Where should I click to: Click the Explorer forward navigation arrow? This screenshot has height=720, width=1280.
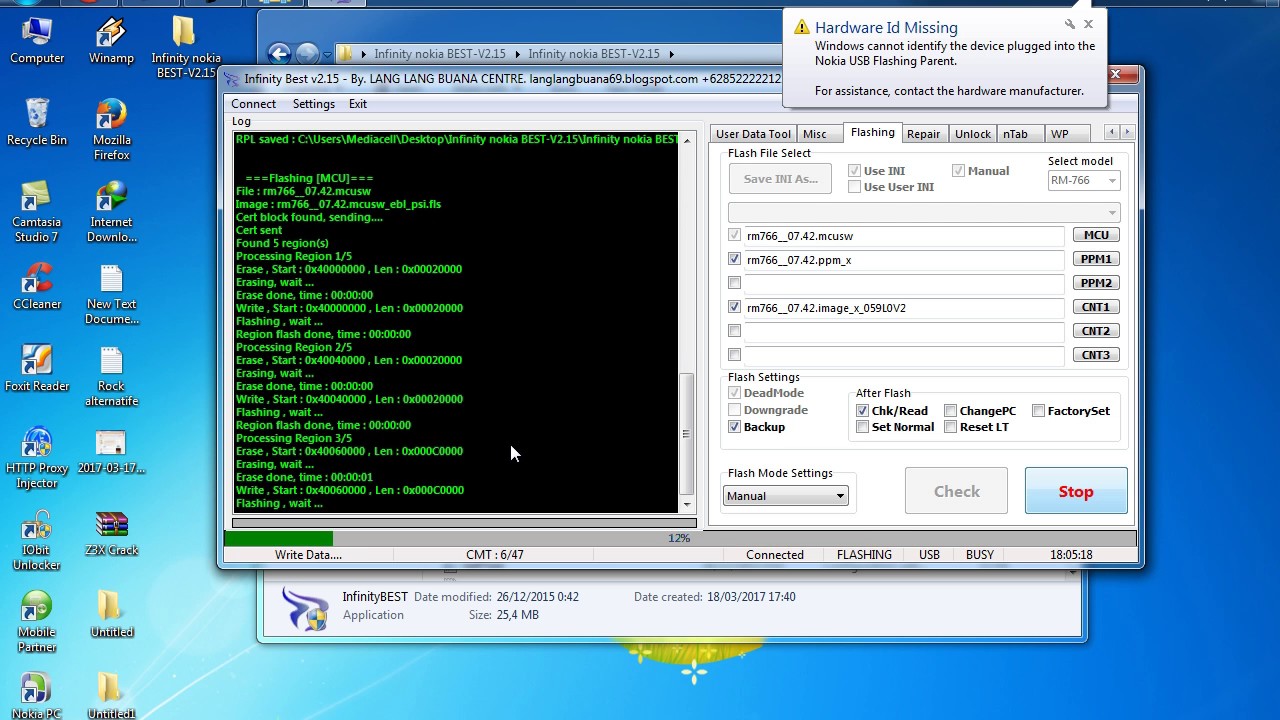click(x=307, y=54)
